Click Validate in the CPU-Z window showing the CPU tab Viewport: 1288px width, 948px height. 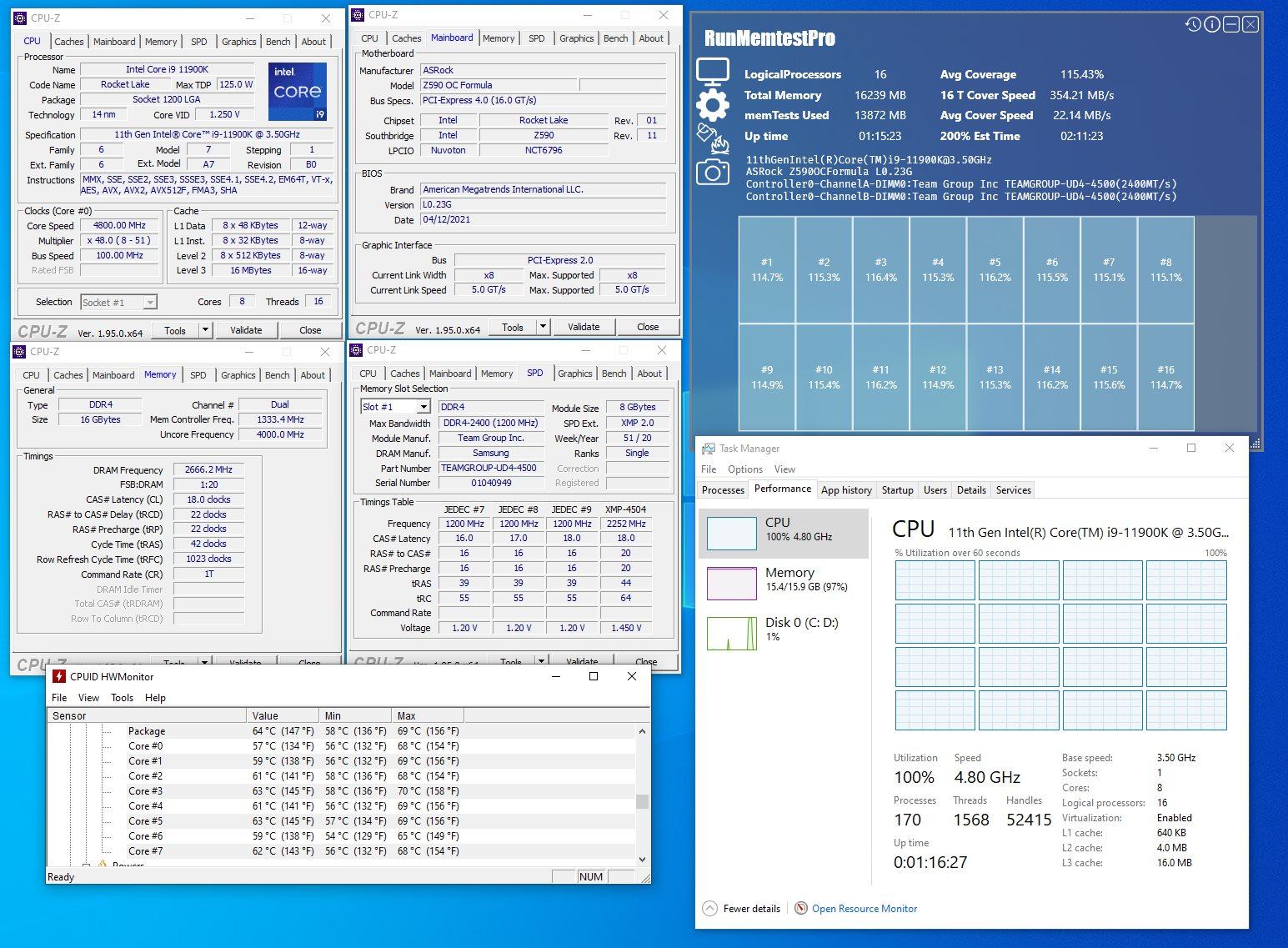246,330
